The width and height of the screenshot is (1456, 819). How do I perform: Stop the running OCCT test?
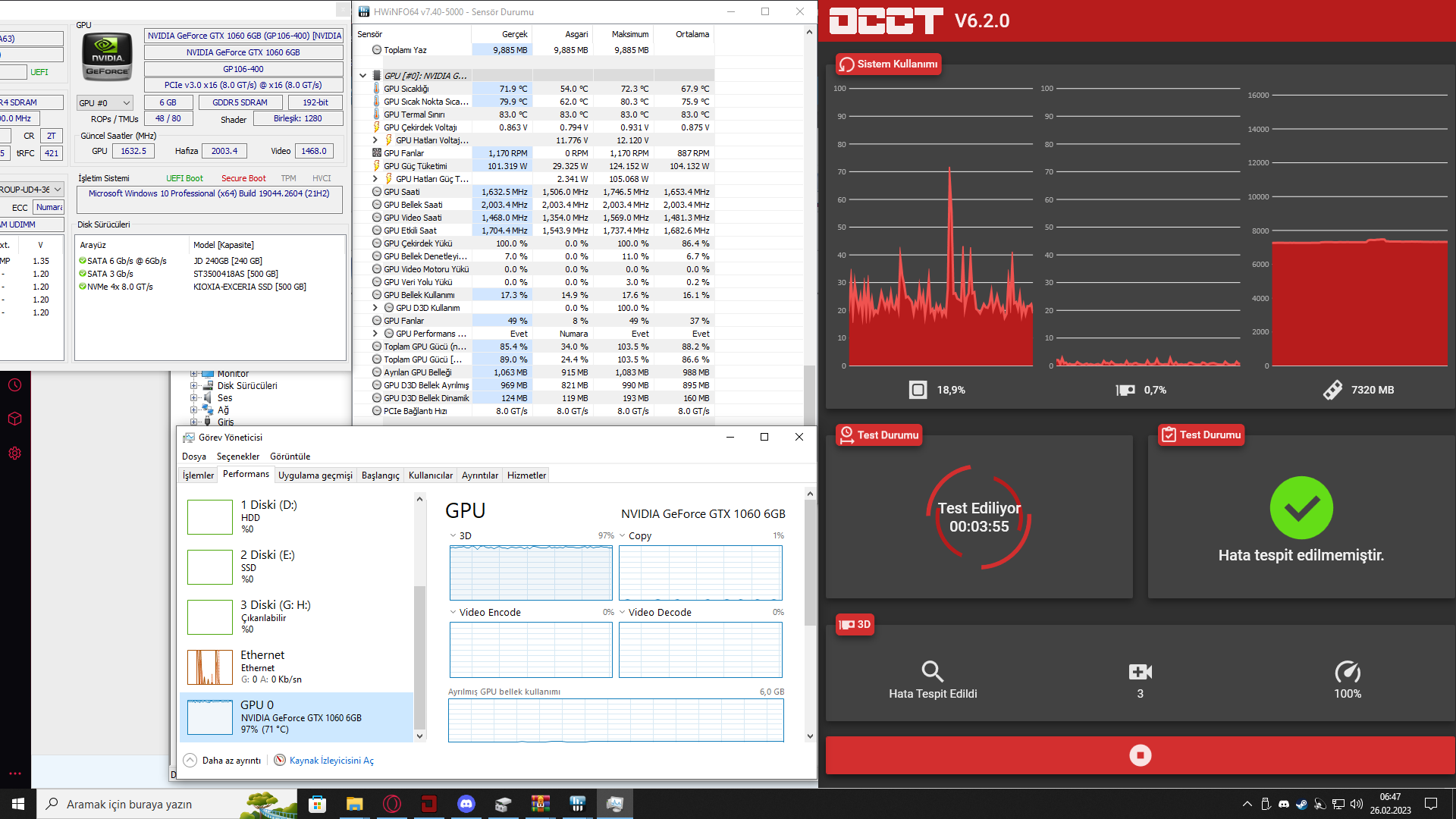pyautogui.click(x=1140, y=755)
